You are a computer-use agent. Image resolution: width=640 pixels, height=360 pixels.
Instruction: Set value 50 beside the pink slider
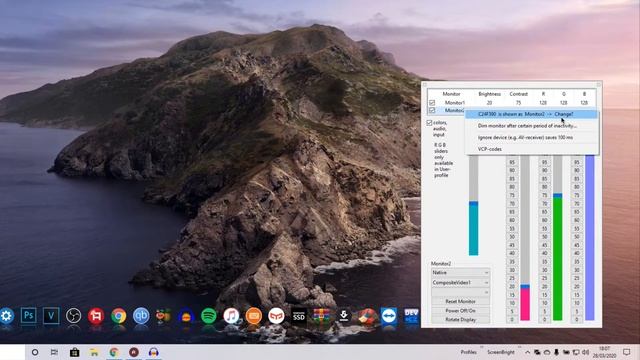[x=512, y=237]
